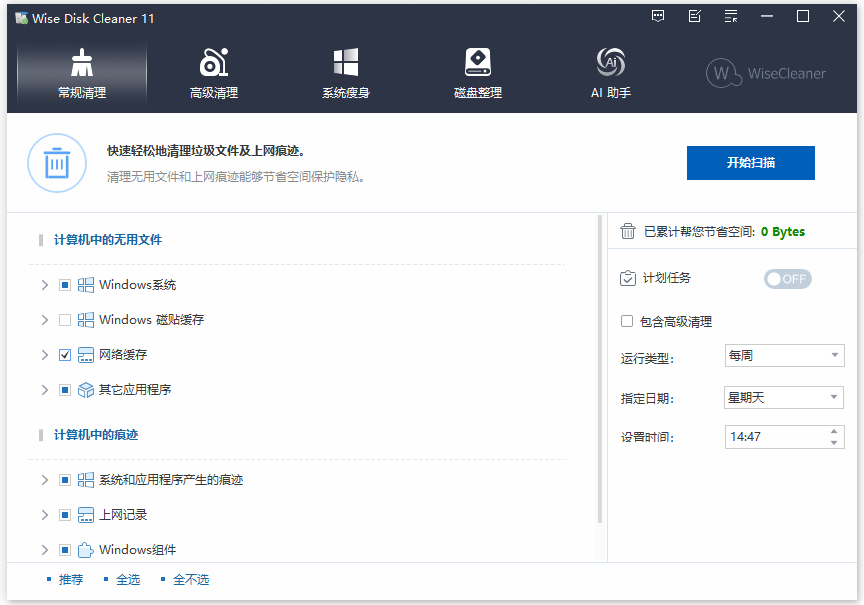Viewport: 864px width, 605px height.
Task: Open the 运行类型 weekly dropdown
Action: pyautogui.click(x=784, y=355)
